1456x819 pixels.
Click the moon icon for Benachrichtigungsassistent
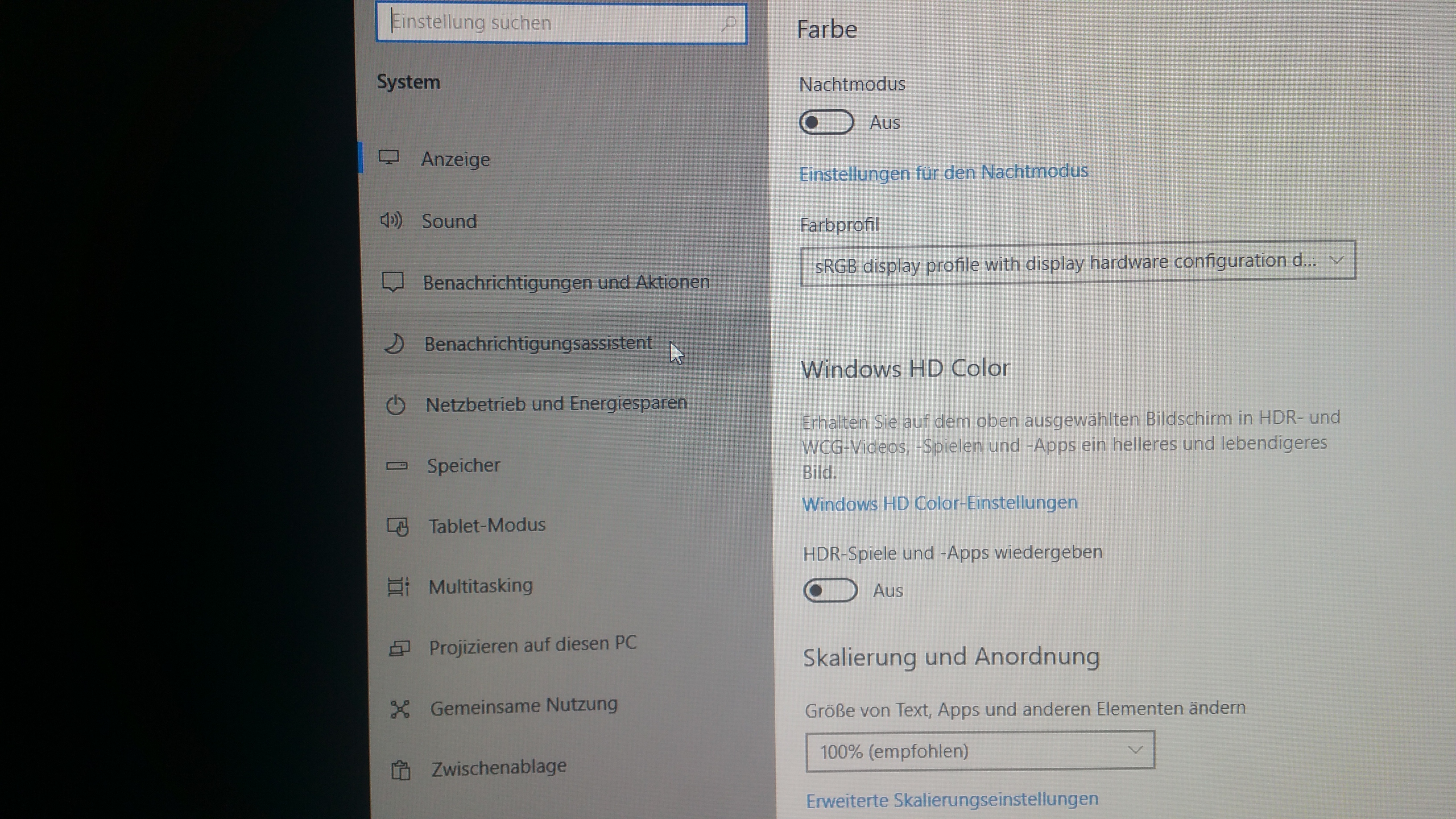pyautogui.click(x=394, y=343)
